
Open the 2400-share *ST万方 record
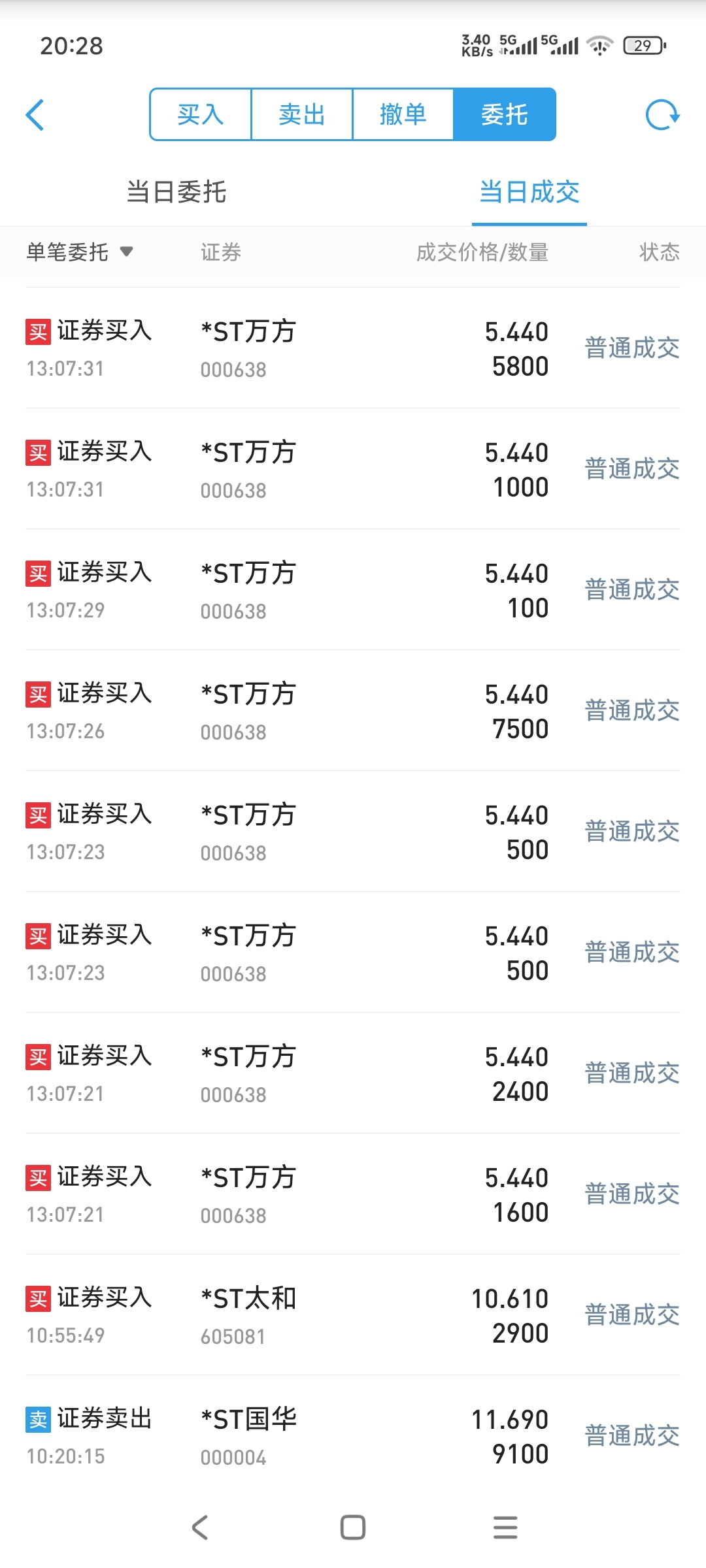point(353,1073)
